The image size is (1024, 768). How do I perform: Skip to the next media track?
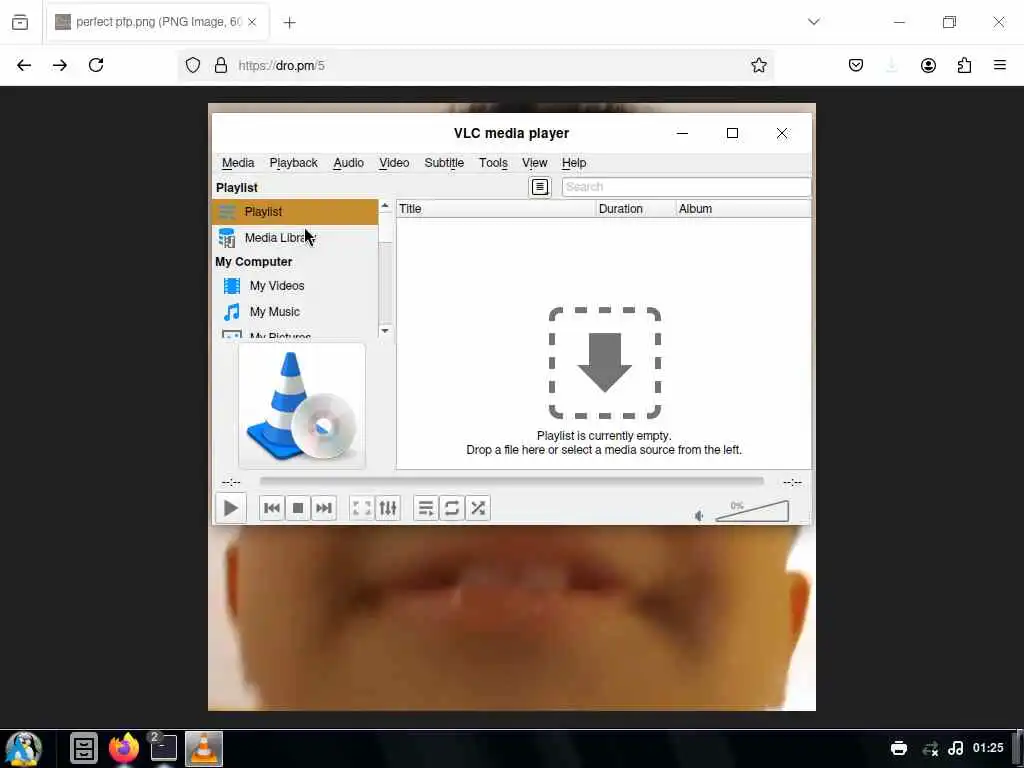click(324, 508)
